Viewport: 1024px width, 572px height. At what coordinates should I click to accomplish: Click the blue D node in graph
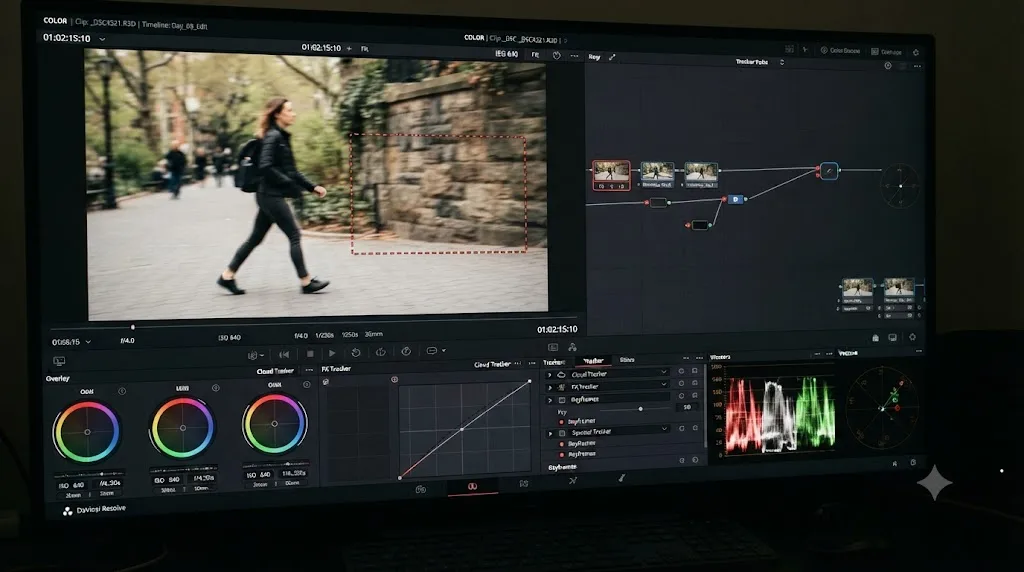(x=735, y=199)
